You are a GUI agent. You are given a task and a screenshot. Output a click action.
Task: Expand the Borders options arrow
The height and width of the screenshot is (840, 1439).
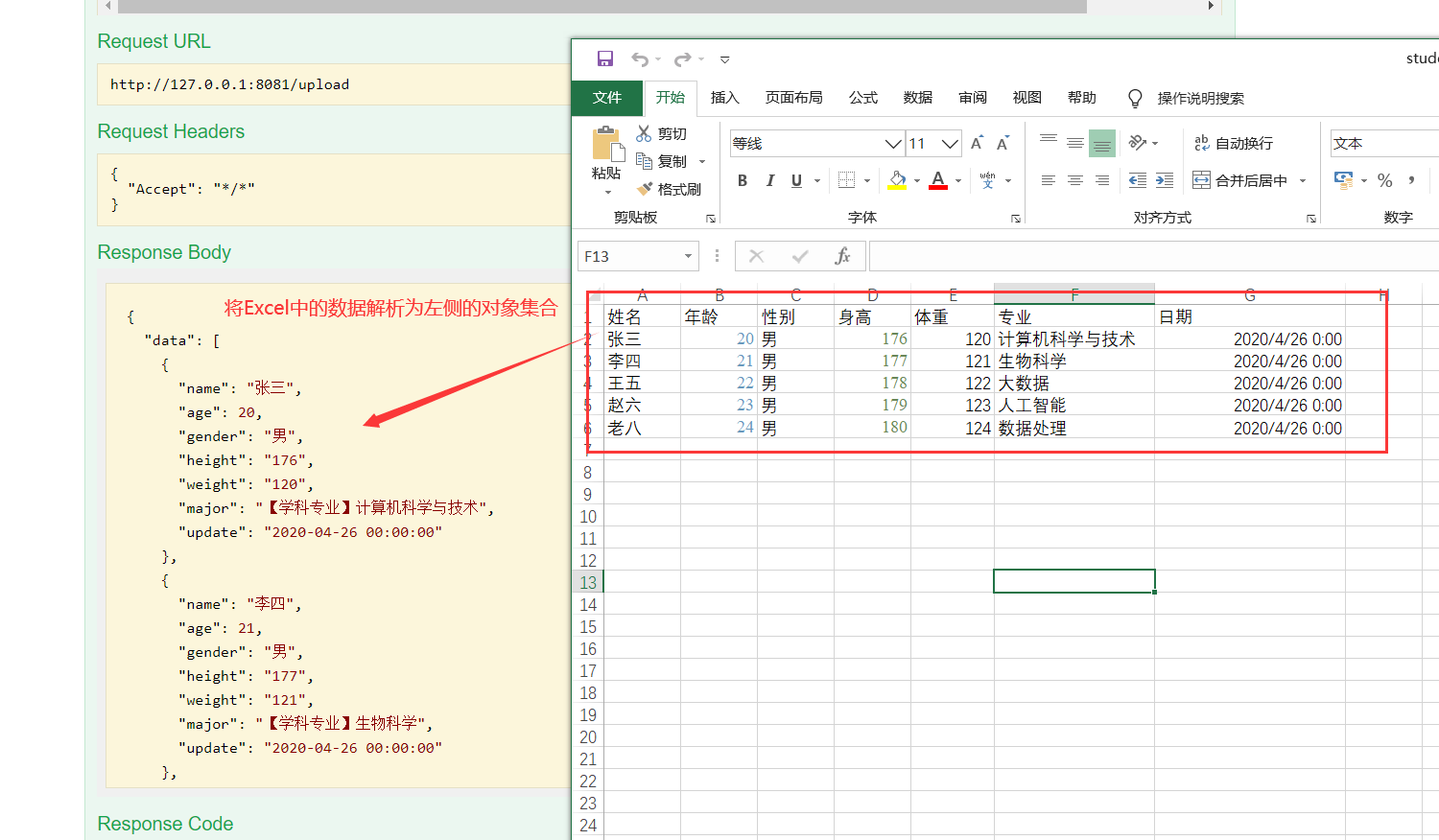point(867,180)
